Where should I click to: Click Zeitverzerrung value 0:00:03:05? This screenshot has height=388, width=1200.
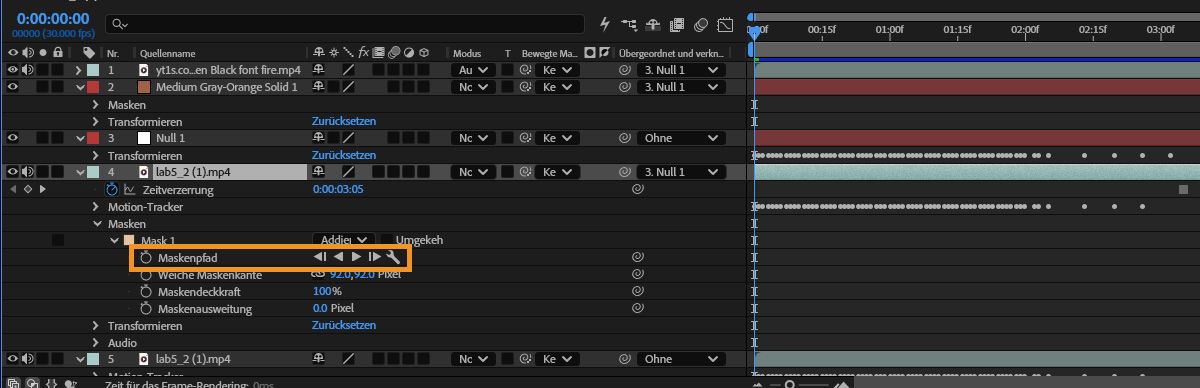[x=338, y=189]
